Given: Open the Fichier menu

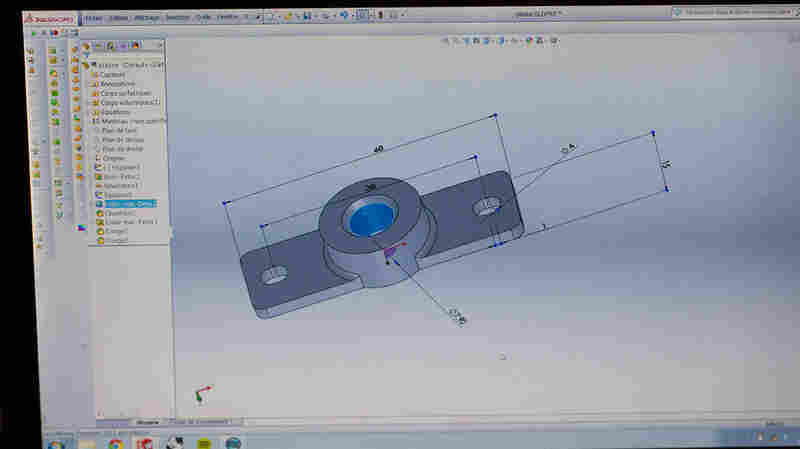Looking at the screenshot, I should (x=93, y=18).
